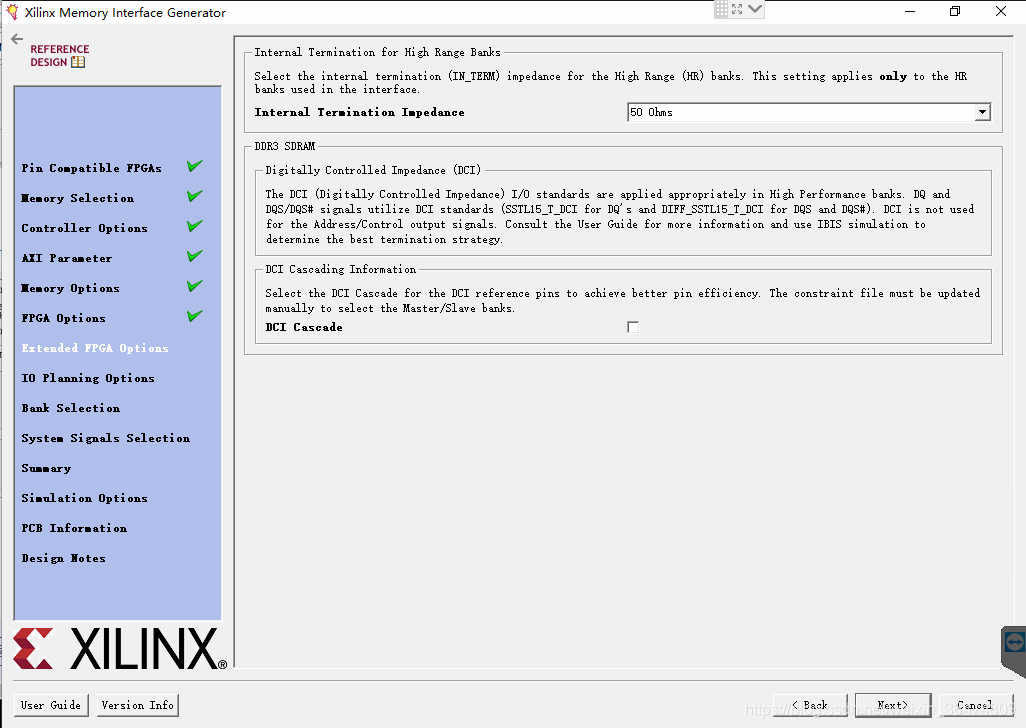Image resolution: width=1026 pixels, height=728 pixels.
Task: Click the DCI Cascading Information group title
Action: pyautogui.click(x=340, y=269)
